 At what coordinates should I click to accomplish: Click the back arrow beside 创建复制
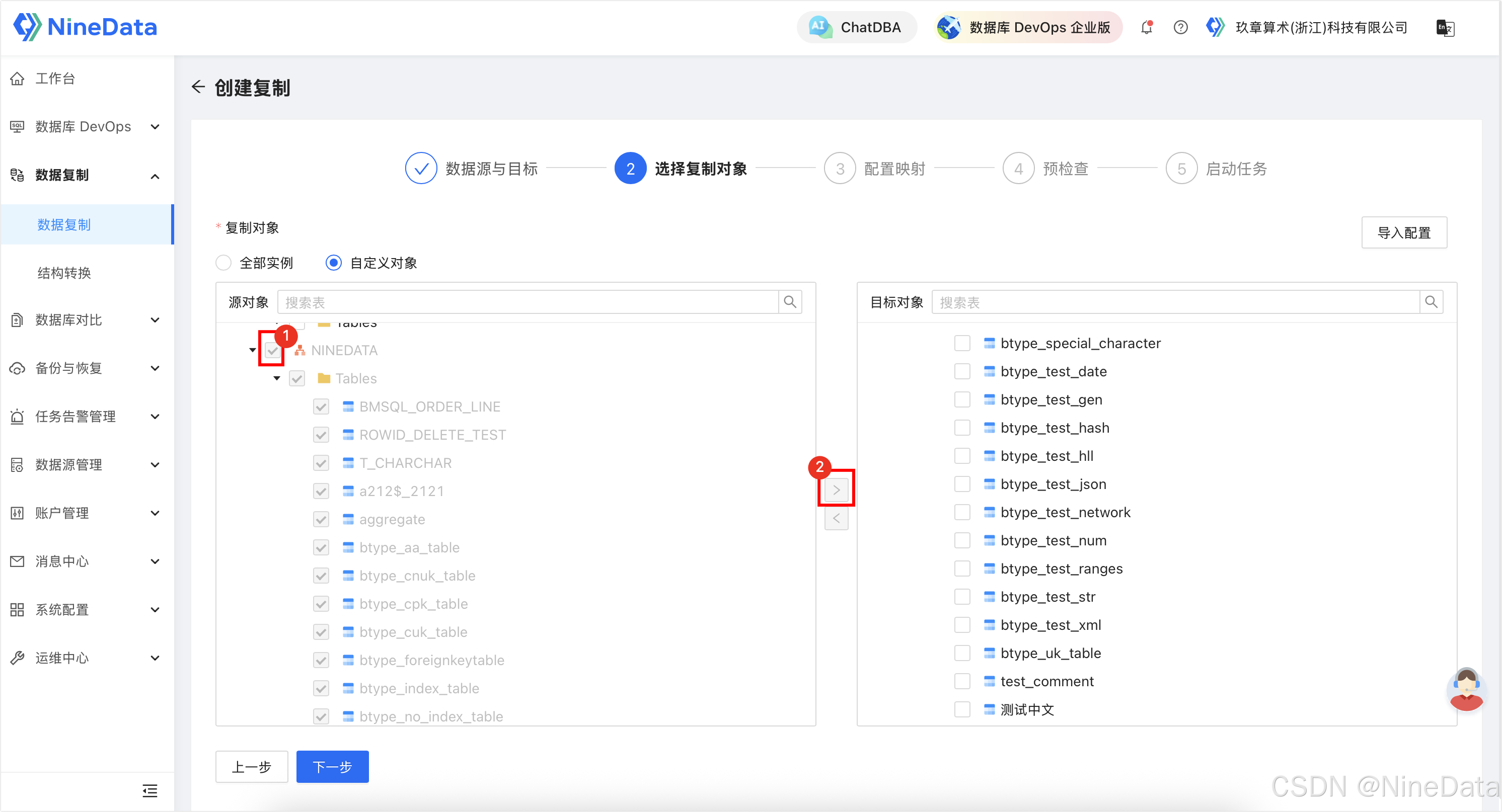pyautogui.click(x=198, y=88)
